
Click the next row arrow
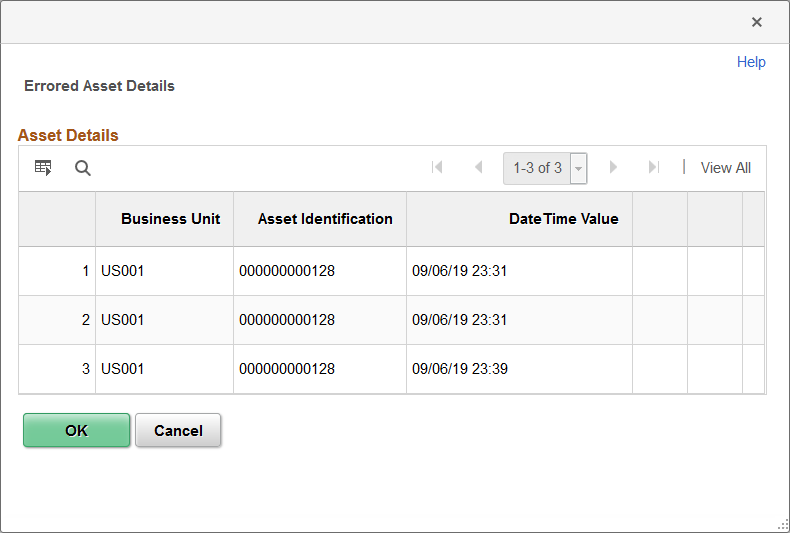point(613,167)
